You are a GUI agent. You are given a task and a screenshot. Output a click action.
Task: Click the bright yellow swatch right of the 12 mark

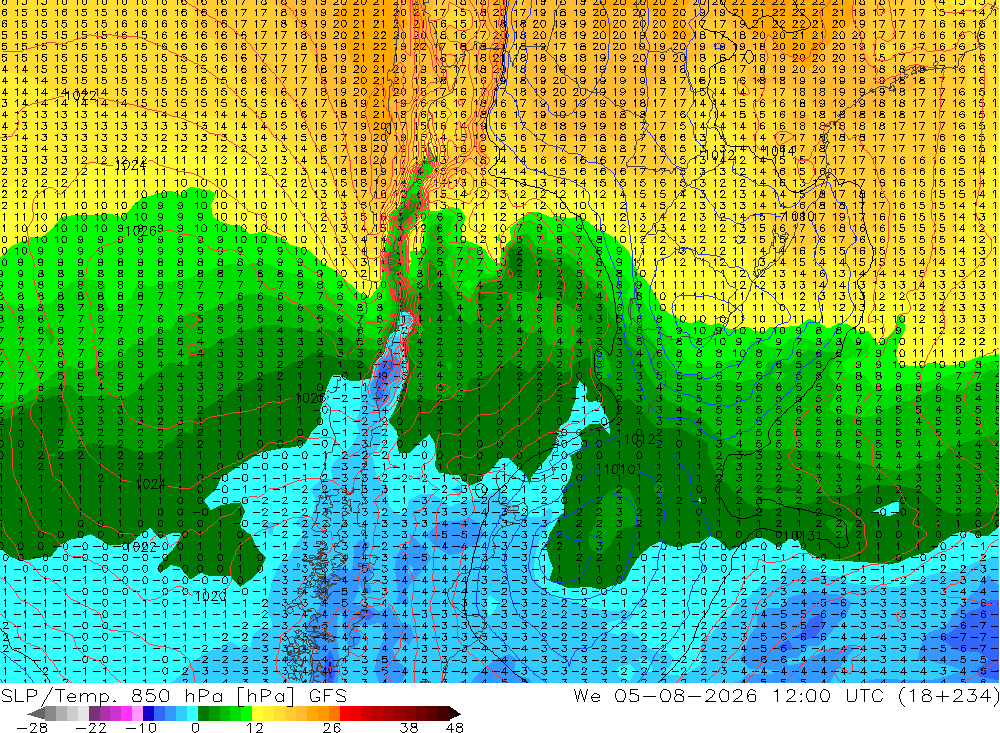[x=258, y=714]
